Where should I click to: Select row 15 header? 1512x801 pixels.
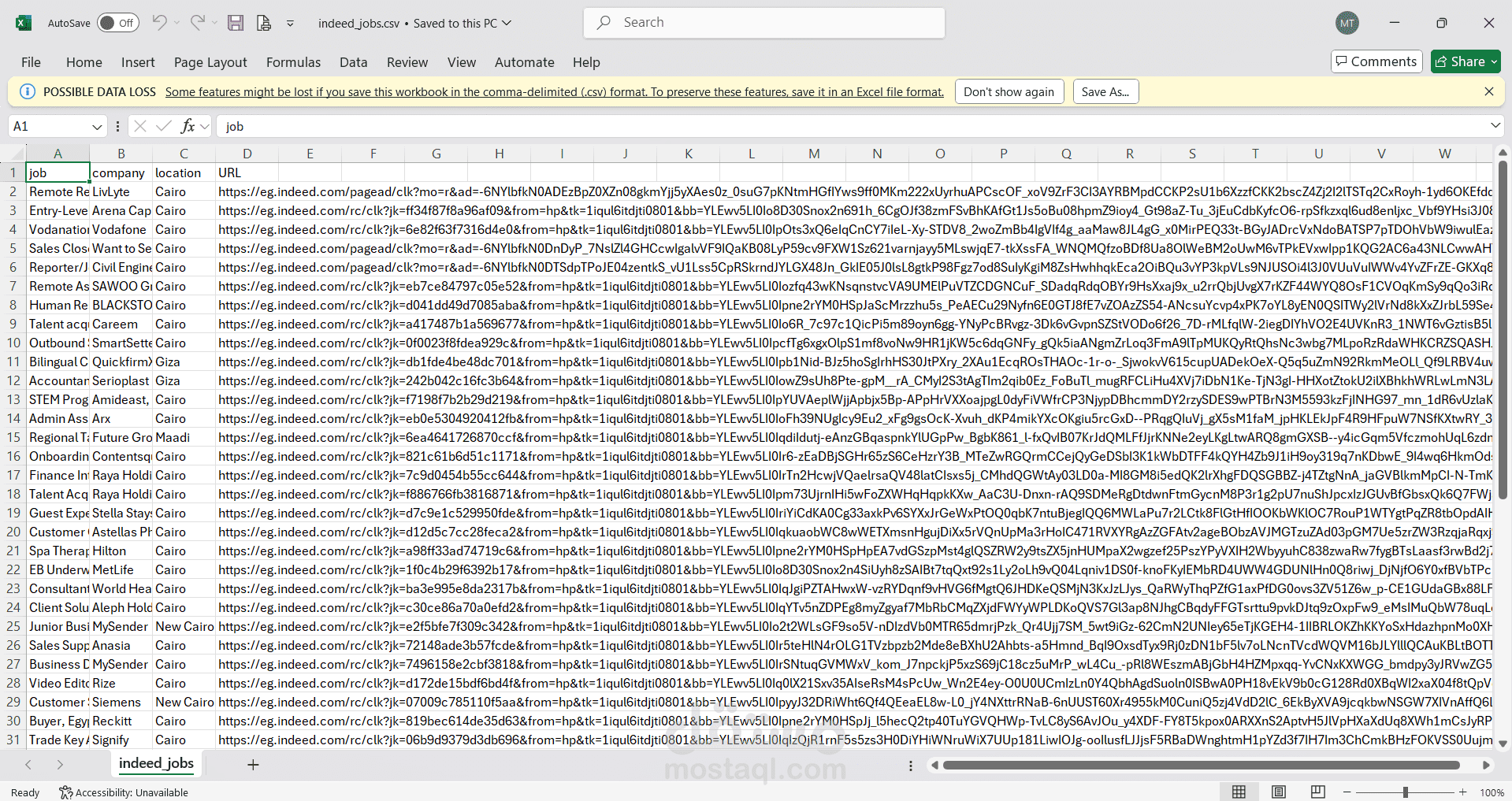tap(13, 437)
